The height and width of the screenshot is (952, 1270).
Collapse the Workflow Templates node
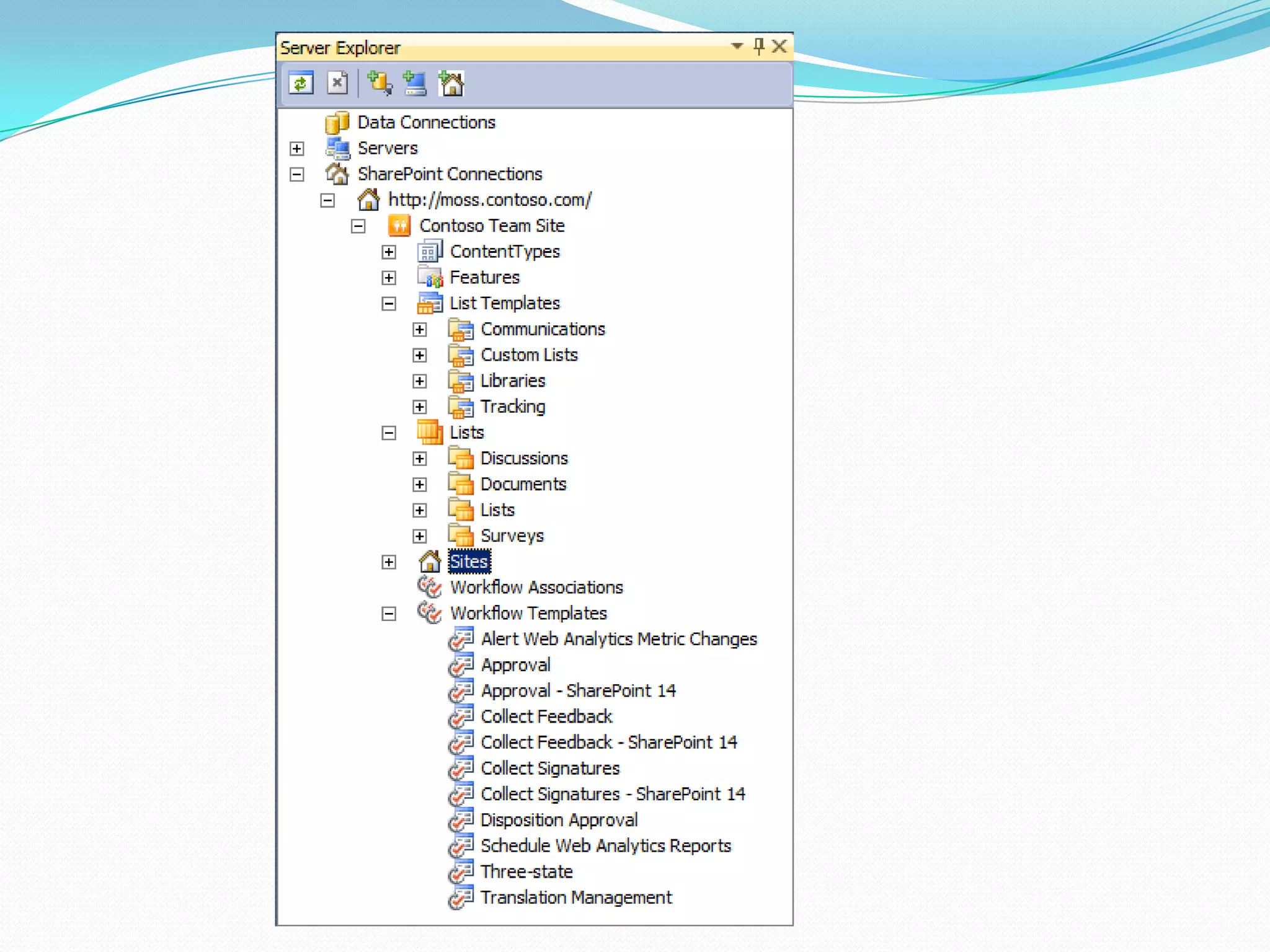click(x=389, y=614)
